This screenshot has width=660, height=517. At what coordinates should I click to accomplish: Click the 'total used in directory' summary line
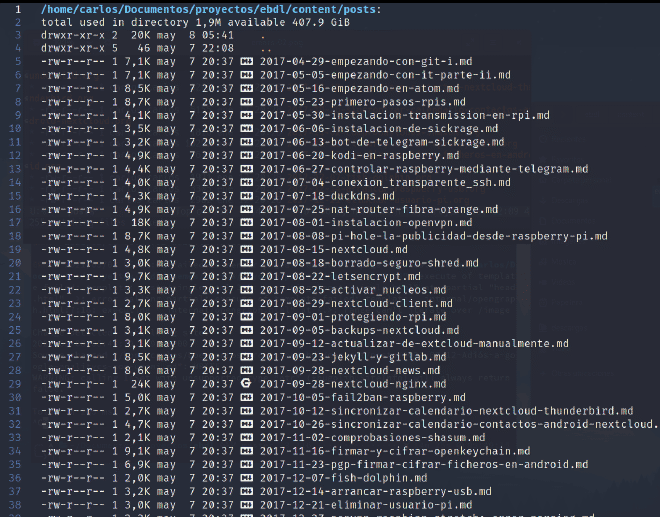195,22
